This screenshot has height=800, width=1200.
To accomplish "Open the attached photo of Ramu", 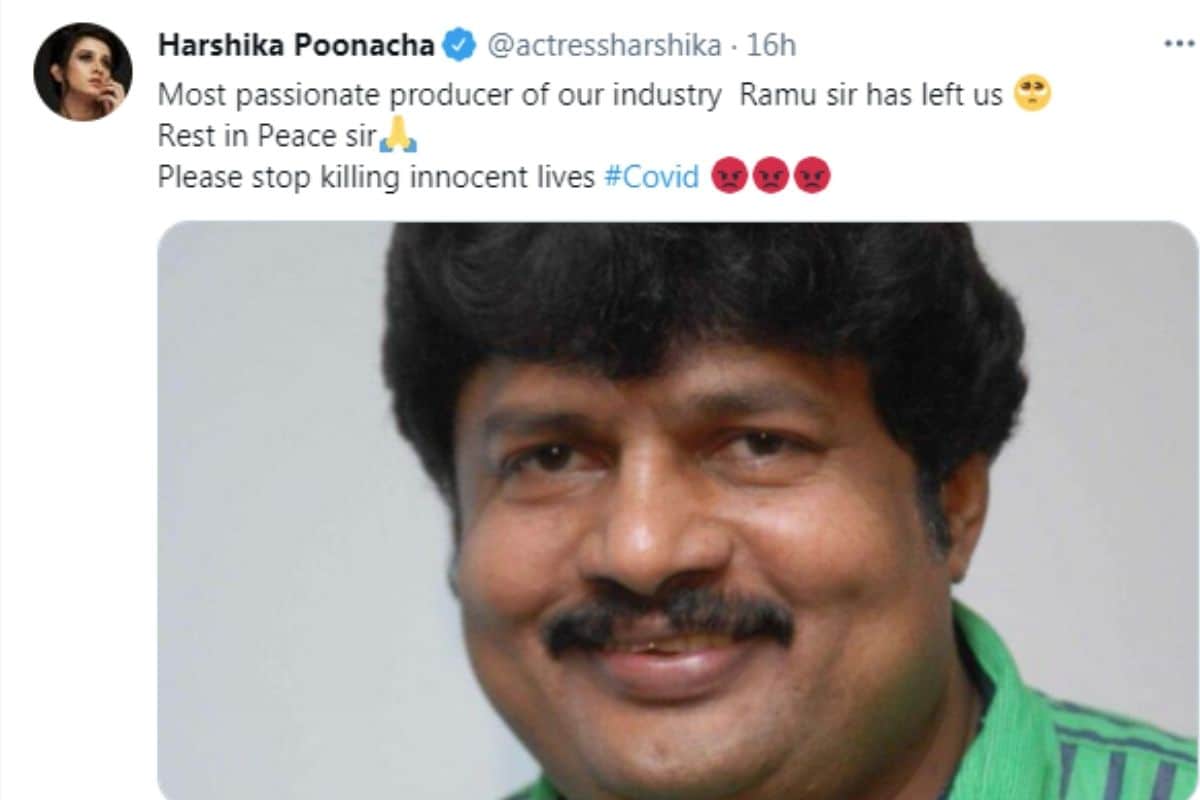I will pos(678,510).
